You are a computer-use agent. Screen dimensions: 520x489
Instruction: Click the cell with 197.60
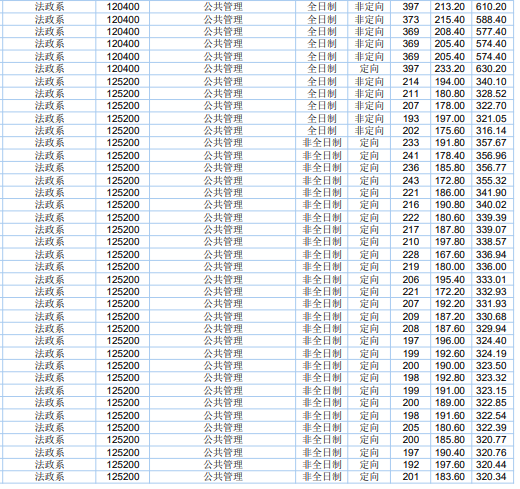point(450,464)
